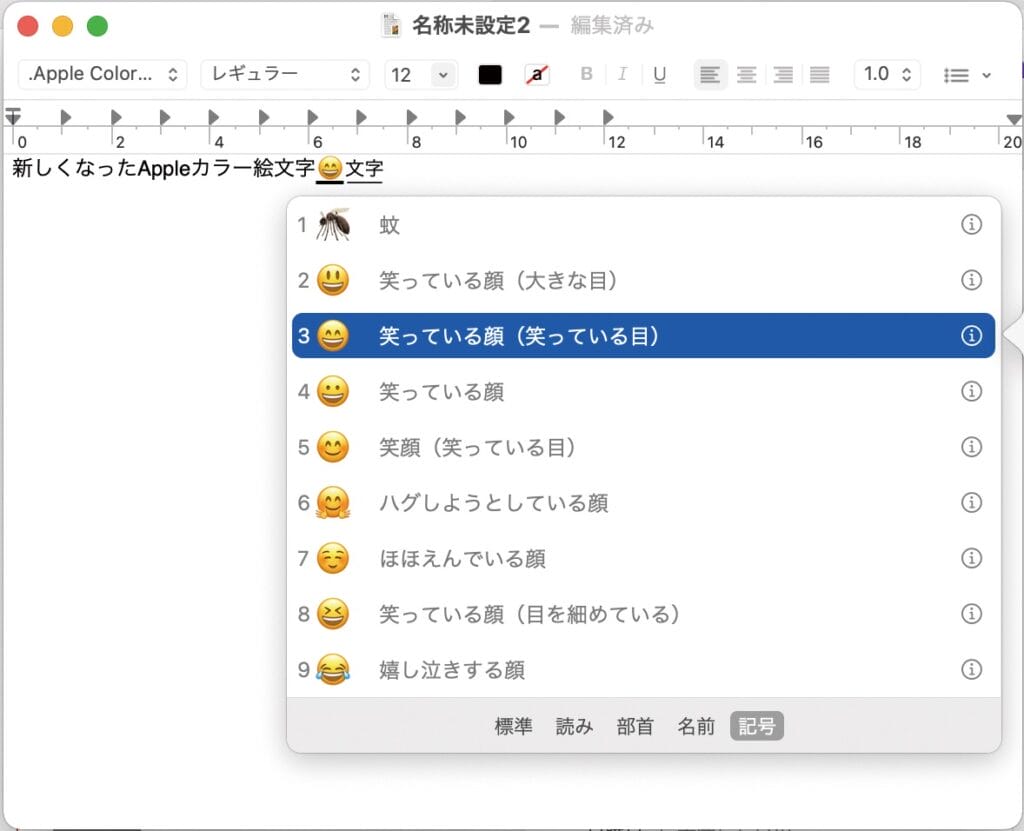Align text to the right
The image size is (1024, 831).
783,74
